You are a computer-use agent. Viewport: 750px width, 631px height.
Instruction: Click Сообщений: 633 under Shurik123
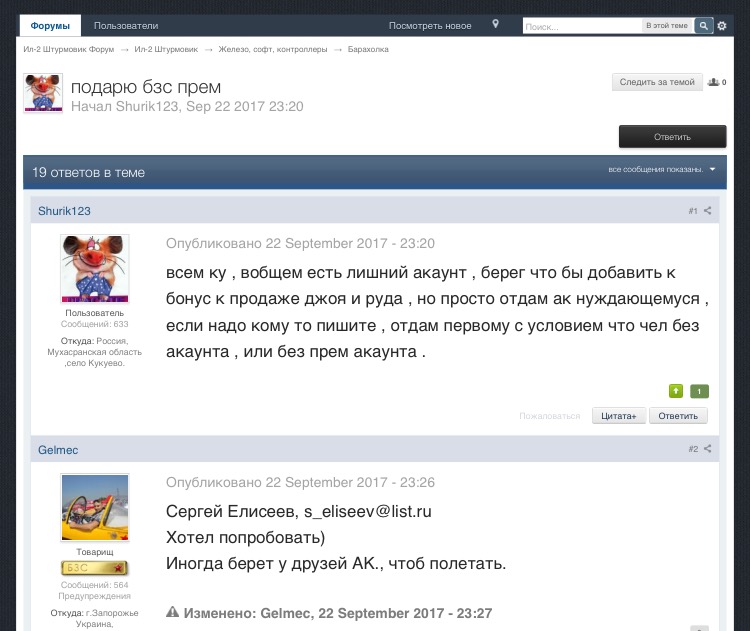pyautogui.click(x=94, y=324)
